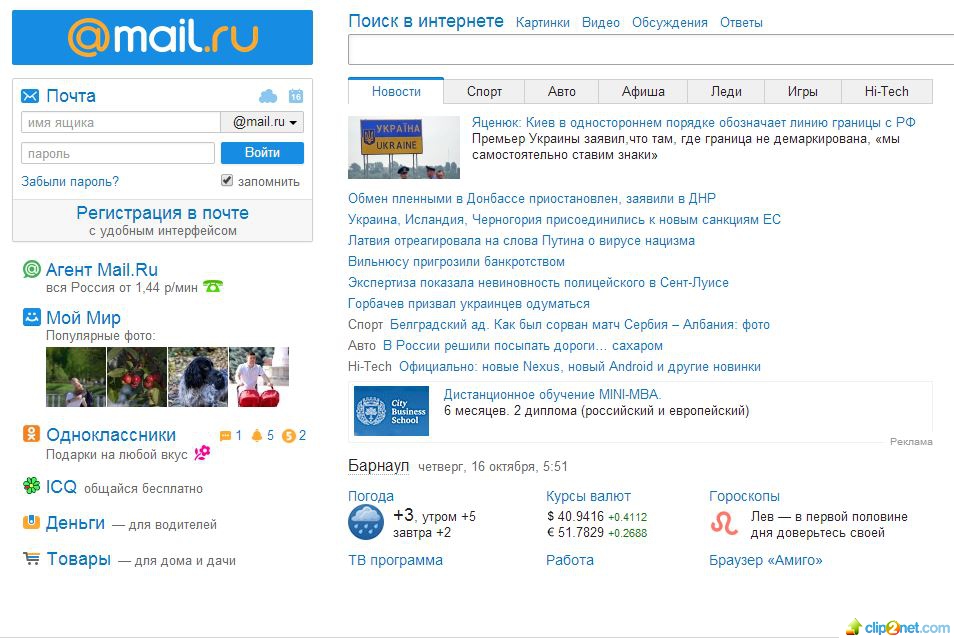Open the photo of person in park
The image size is (954, 638).
[x=76, y=376]
